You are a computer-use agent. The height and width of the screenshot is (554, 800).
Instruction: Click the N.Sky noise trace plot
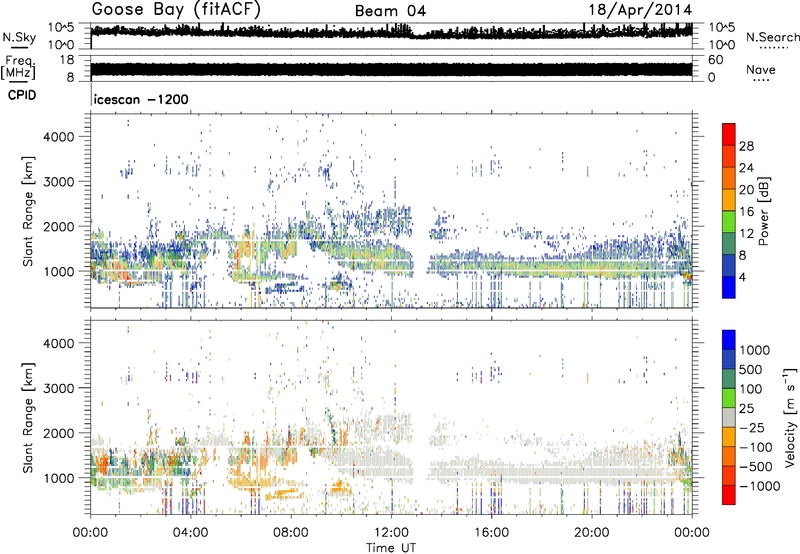click(391, 36)
